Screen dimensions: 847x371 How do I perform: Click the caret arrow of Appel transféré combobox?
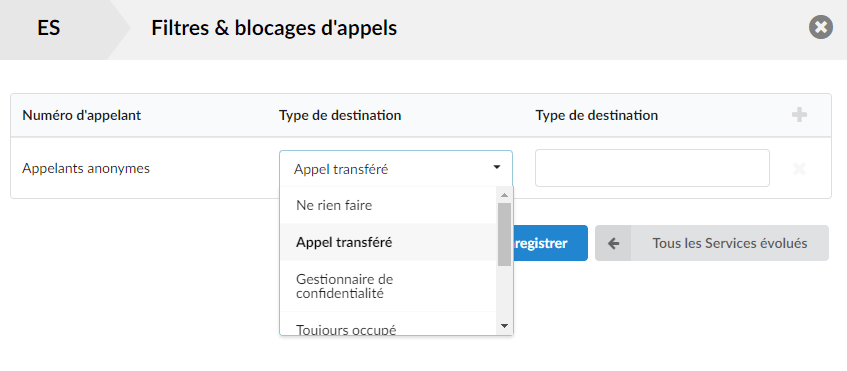[x=496, y=168]
